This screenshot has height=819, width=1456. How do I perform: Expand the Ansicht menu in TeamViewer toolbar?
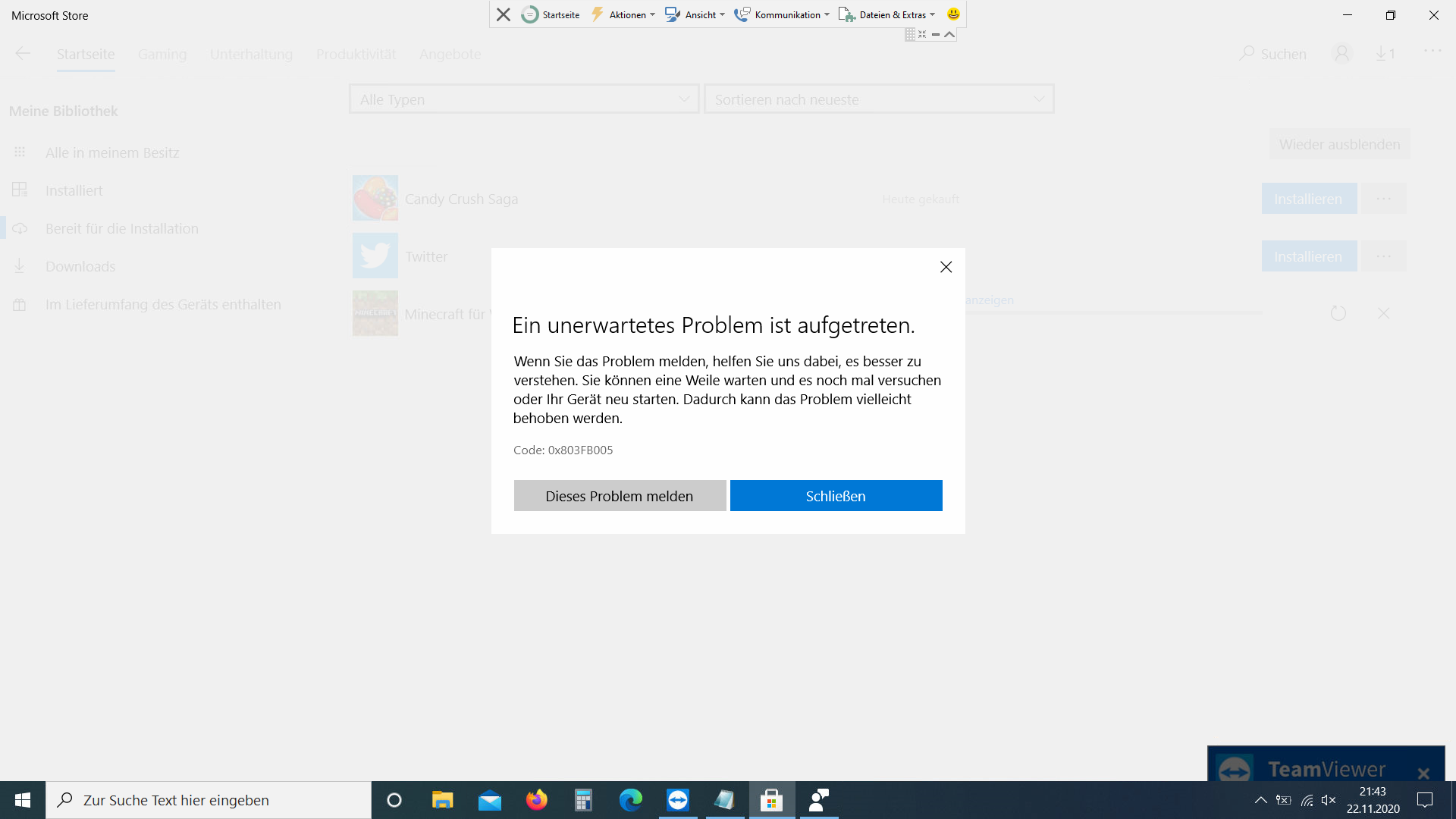[x=695, y=14]
